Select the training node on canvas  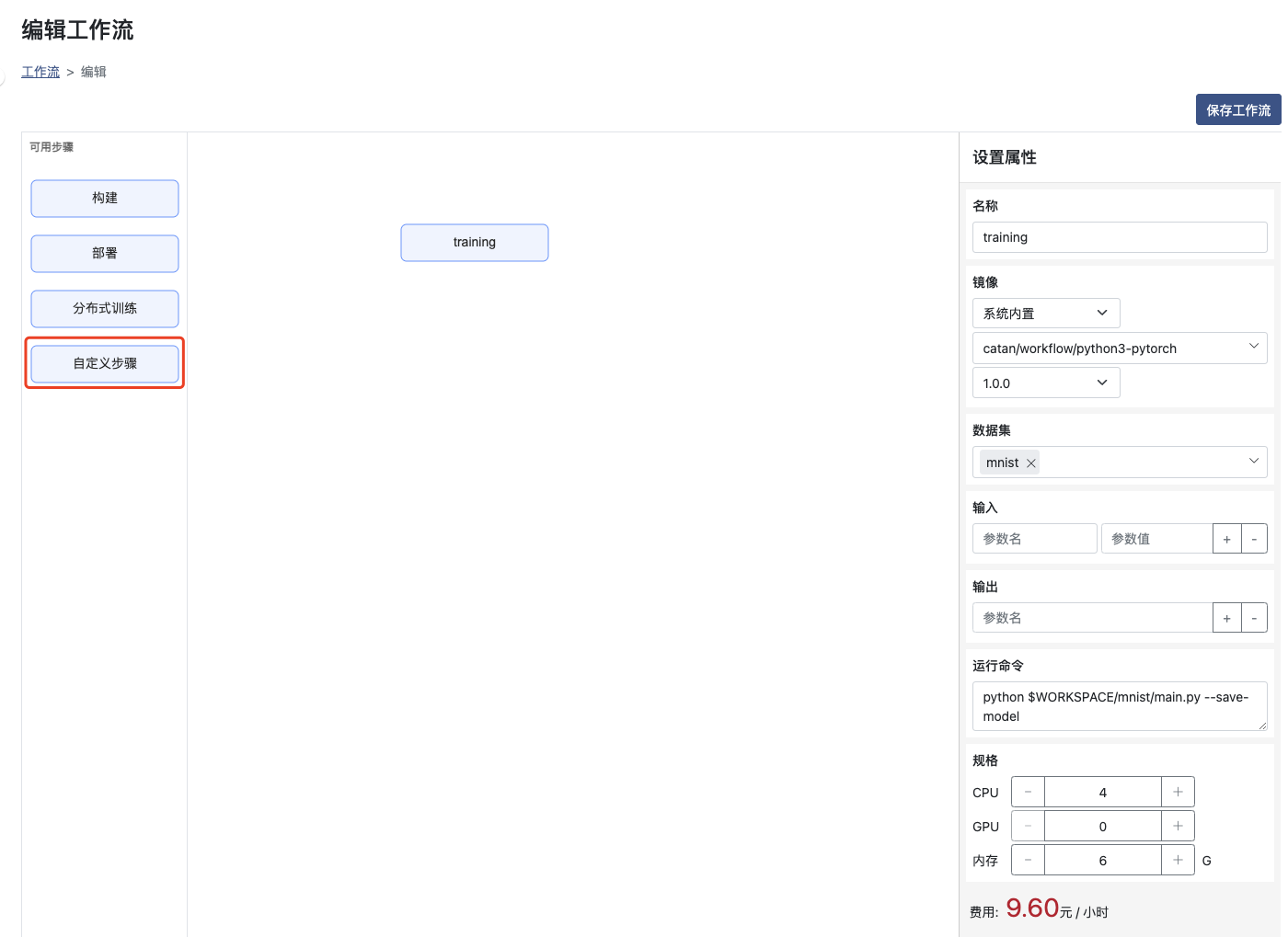[474, 243]
